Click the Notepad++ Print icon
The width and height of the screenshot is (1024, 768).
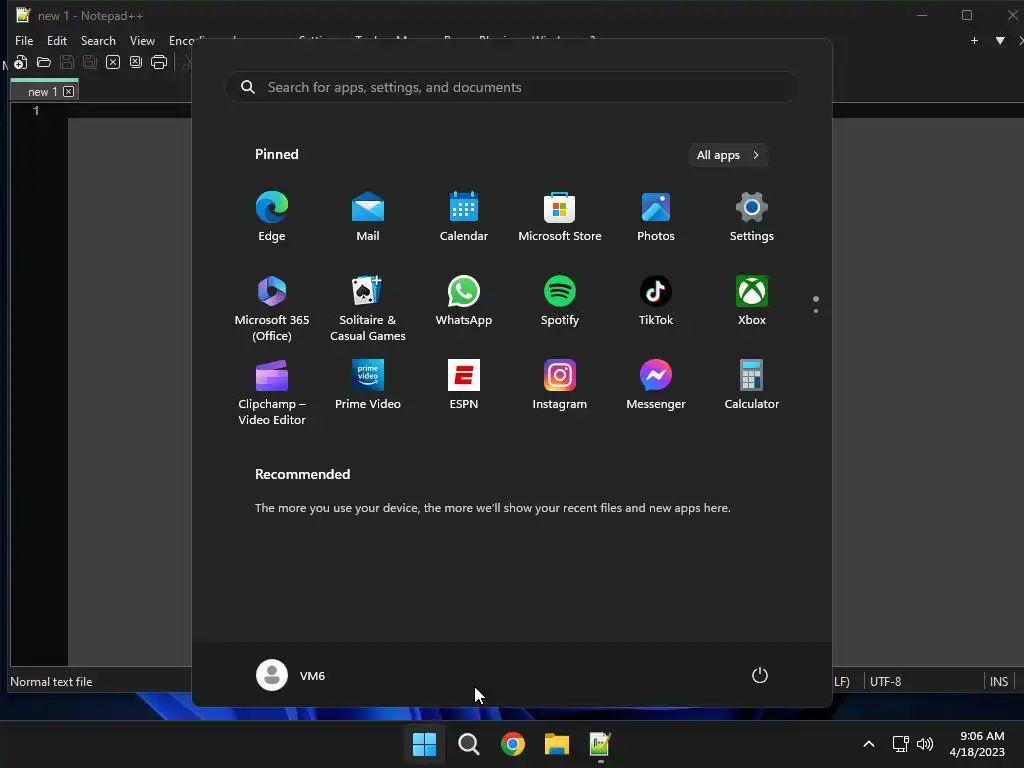tap(159, 62)
